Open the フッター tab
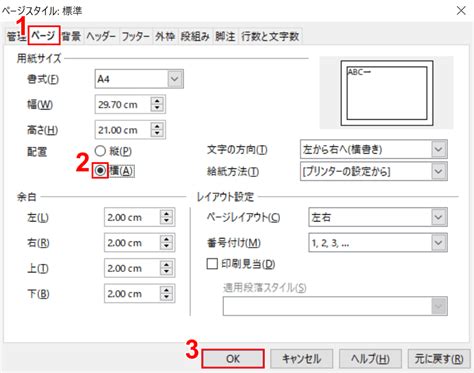 tap(135, 36)
